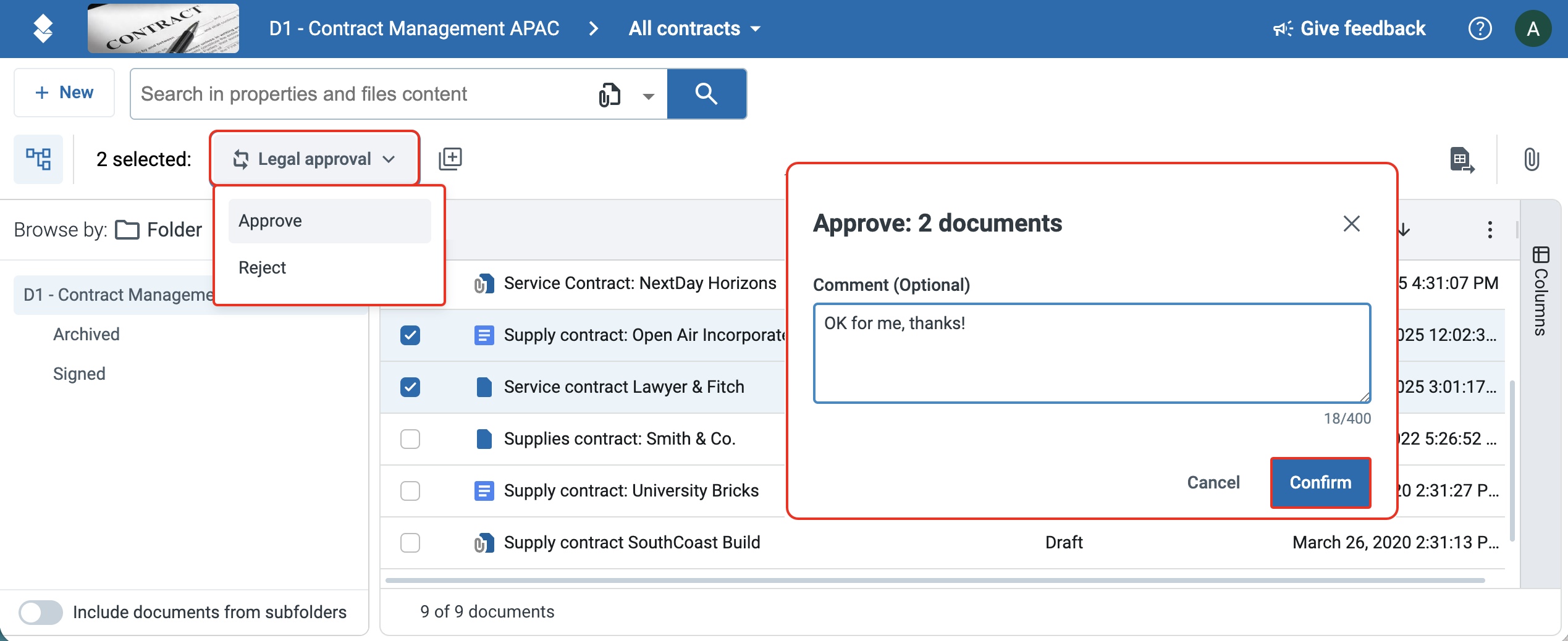Click the Give feedback link
Screen dimensions: 1568x641
(x=1349, y=28)
